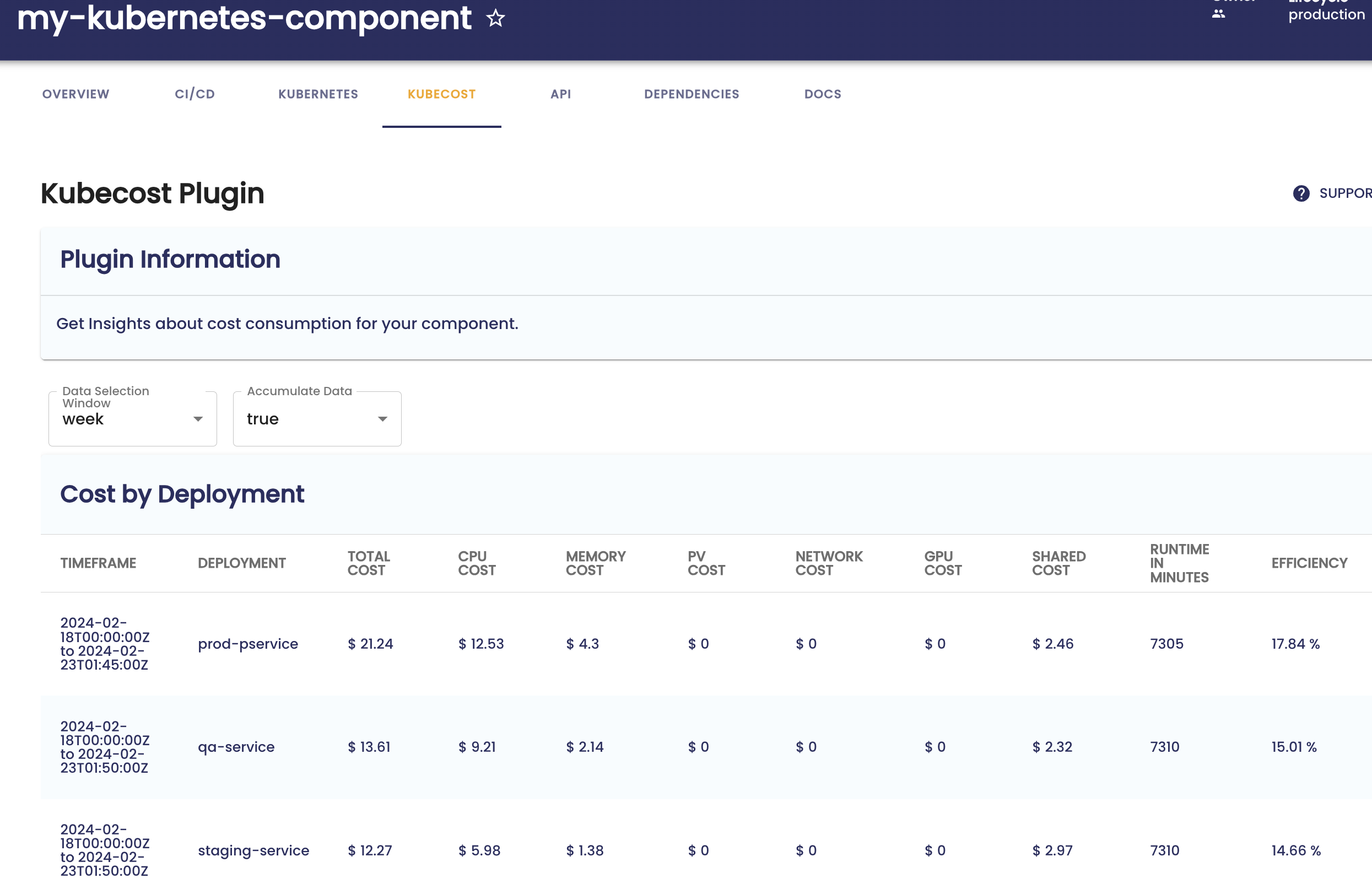
Task: Click the Efficiency column header
Action: 1309,563
